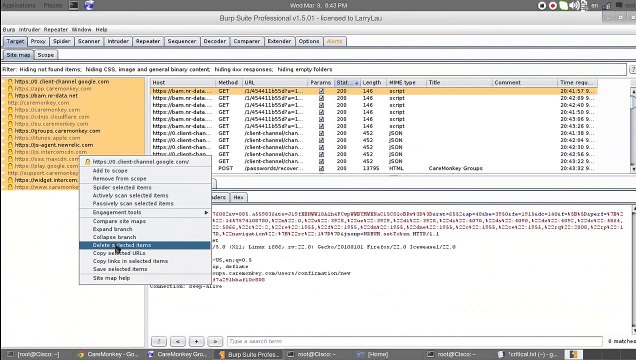Open the Decoder tab
Screen dimensions: 636x360
point(215,41)
